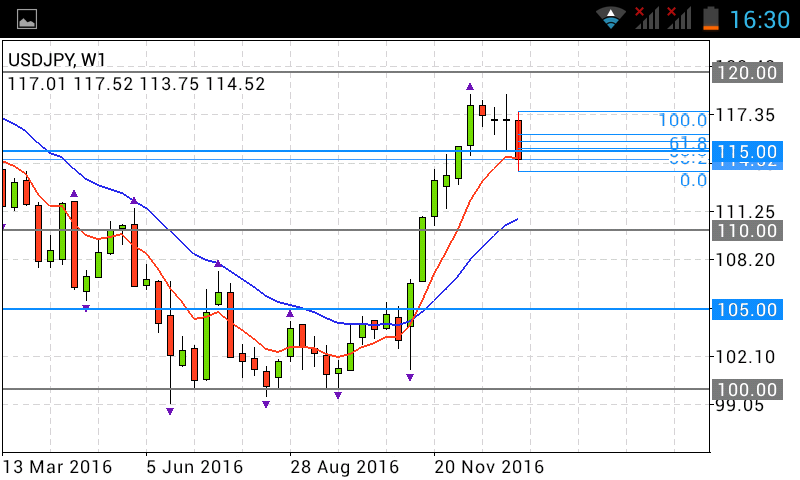Open the picture notification icon in status bar

click(x=27, y=20)
